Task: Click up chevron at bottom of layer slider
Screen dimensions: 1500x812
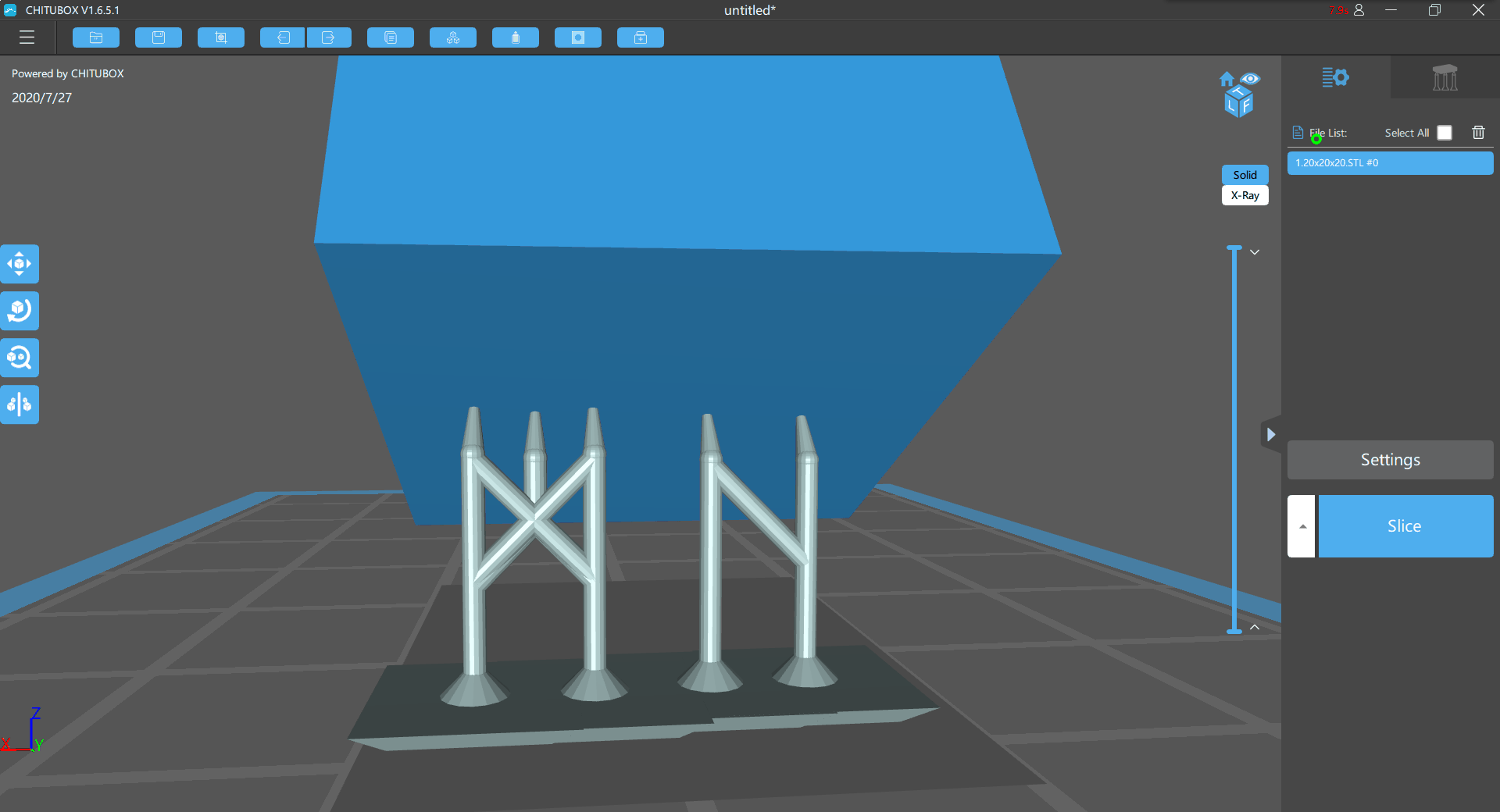Action: point(1255,627)
